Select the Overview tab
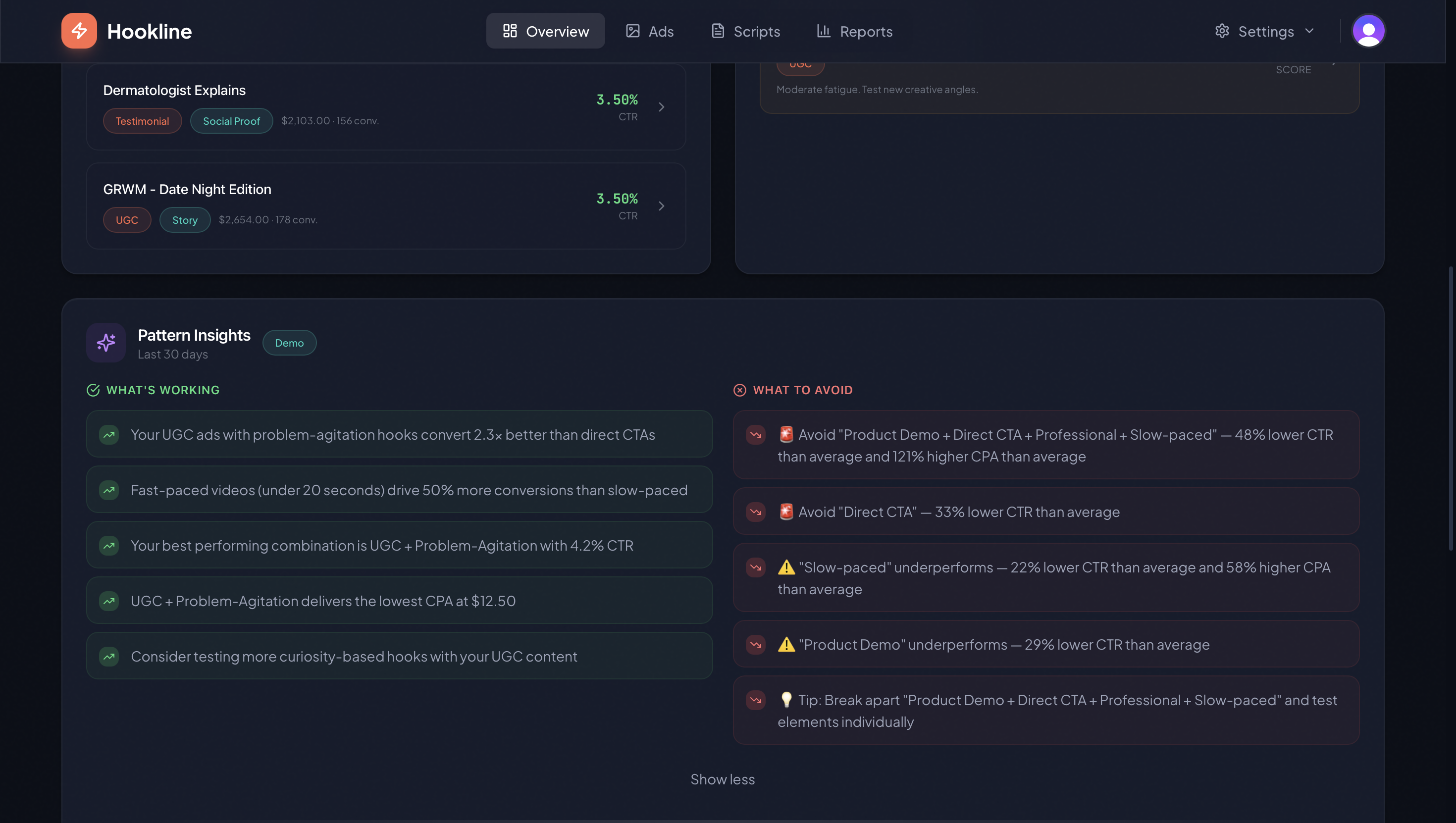Image resolution: width=1456 pixels, height=823 pixels. pyautogui.click(x=545, y=31)
